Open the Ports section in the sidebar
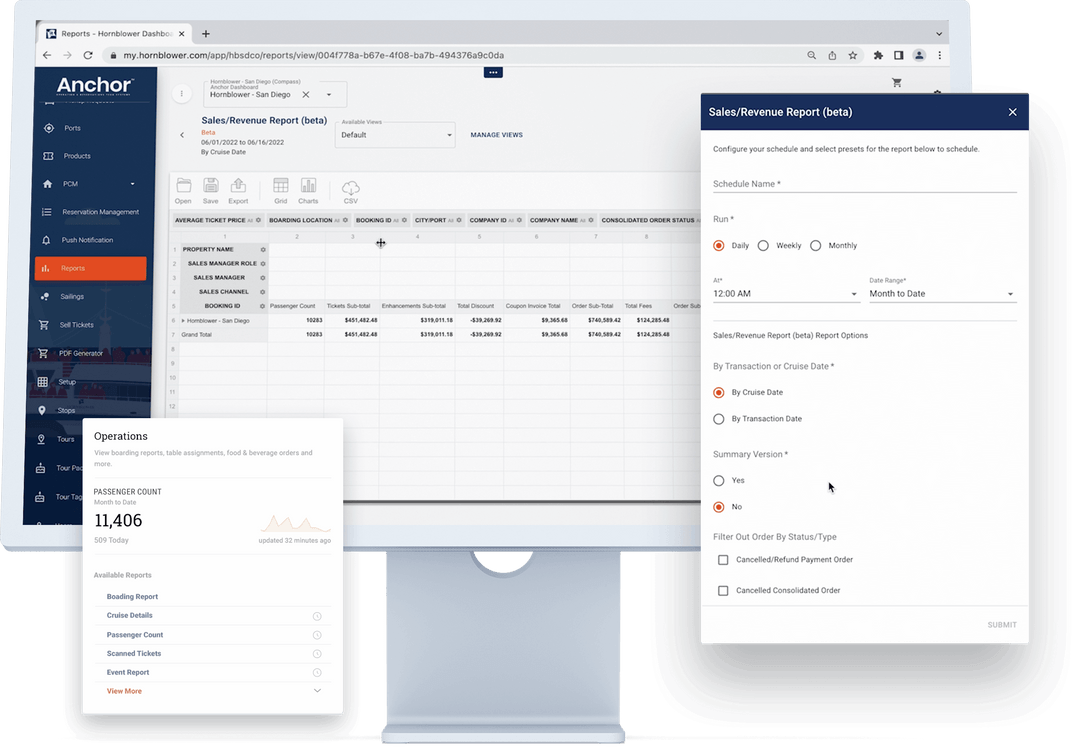Image resolution: width=1080 pixels, height=747 pixels. pos(72,128)
